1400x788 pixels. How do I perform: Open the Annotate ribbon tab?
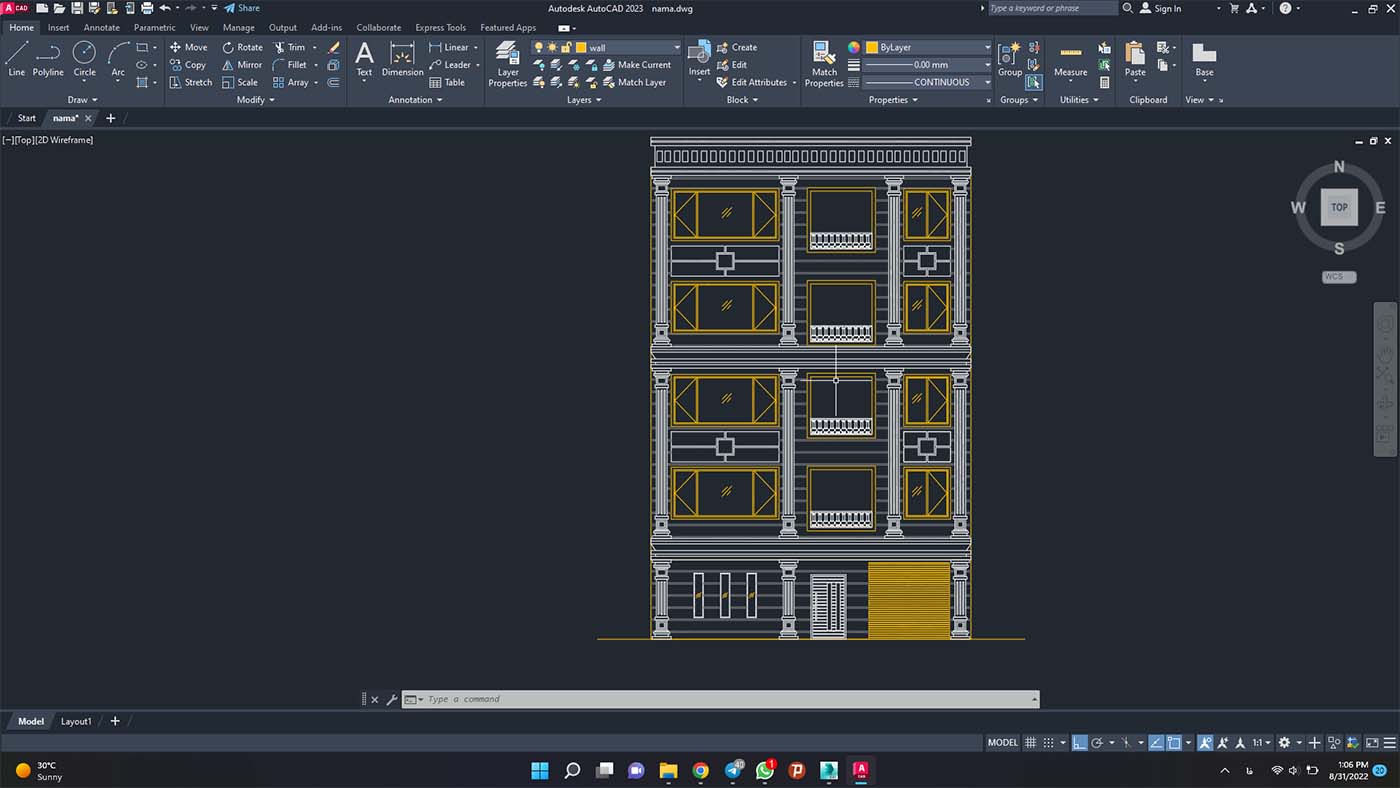pyautogui.click(x=102, y=28)
